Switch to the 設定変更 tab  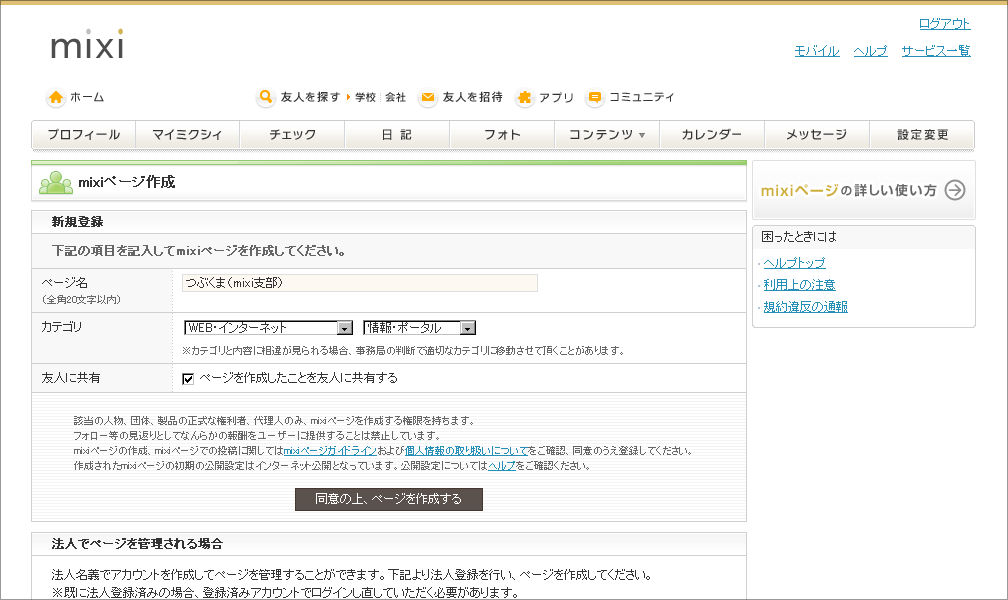pyautogui.click(x=922, y=135)
